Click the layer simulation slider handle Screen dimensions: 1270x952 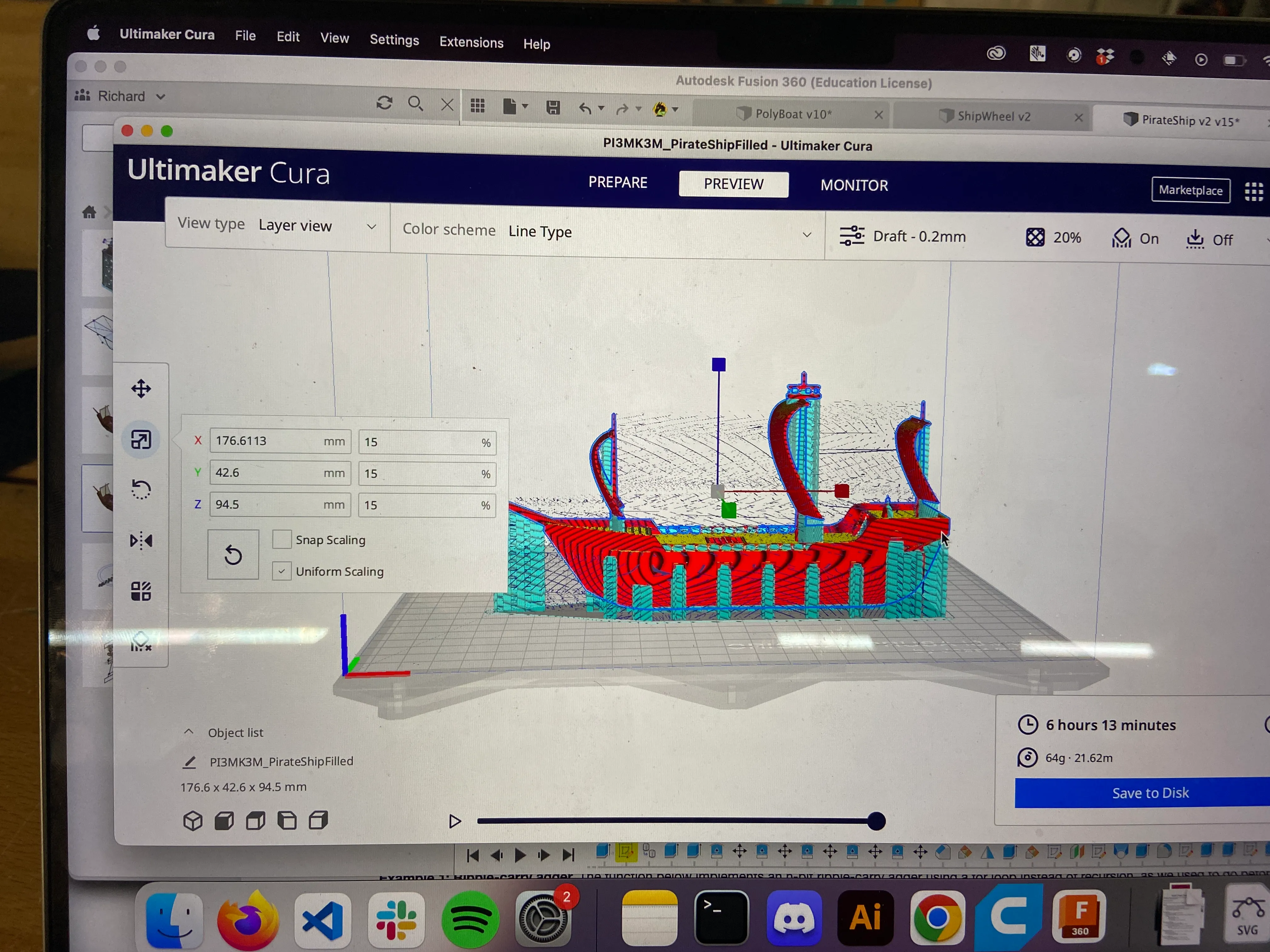click(x=876, y=822)
